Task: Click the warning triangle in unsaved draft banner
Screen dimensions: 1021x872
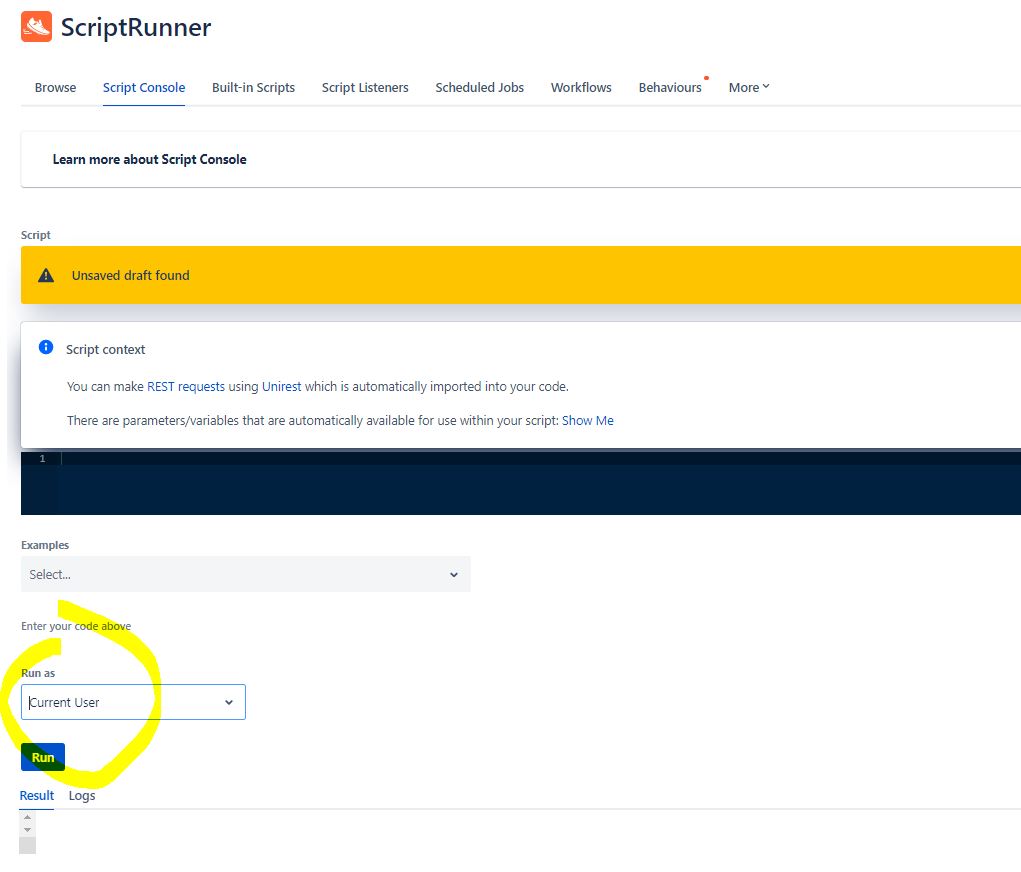Action: coord(45,275)
